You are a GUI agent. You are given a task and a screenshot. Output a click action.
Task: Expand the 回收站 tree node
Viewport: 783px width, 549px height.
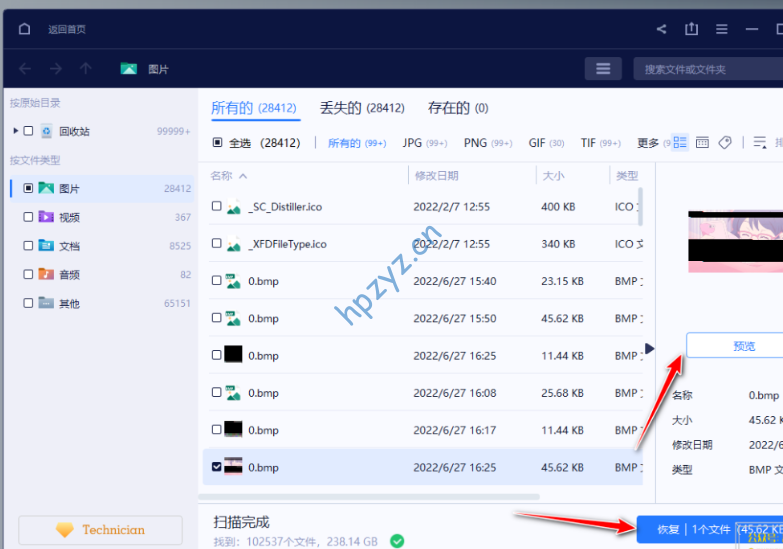[16, 131]
